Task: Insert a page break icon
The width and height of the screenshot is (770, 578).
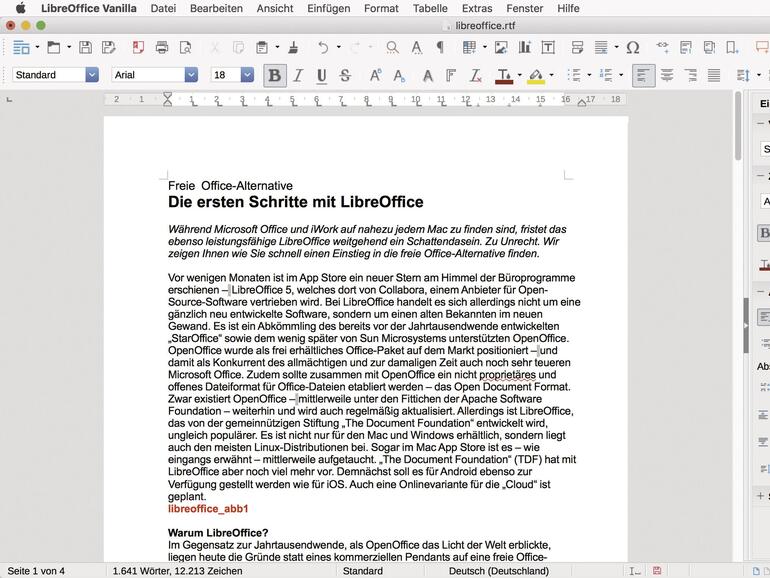Action: (x=578, y=48)
